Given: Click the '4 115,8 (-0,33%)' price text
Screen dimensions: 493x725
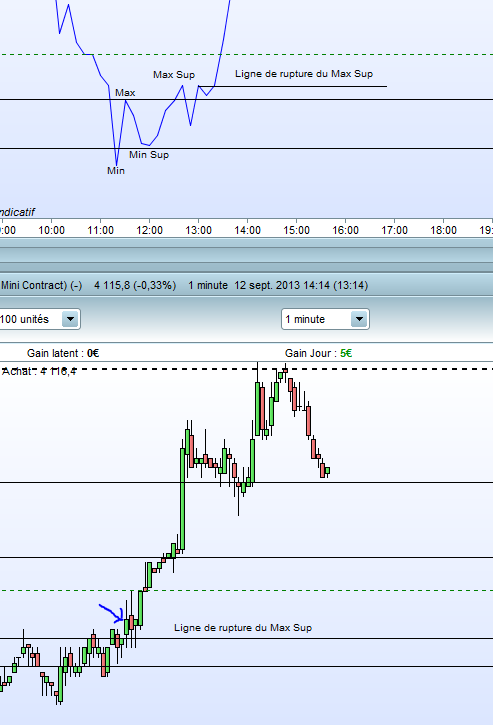Looking at the screenshot, I should pos(135,285).
